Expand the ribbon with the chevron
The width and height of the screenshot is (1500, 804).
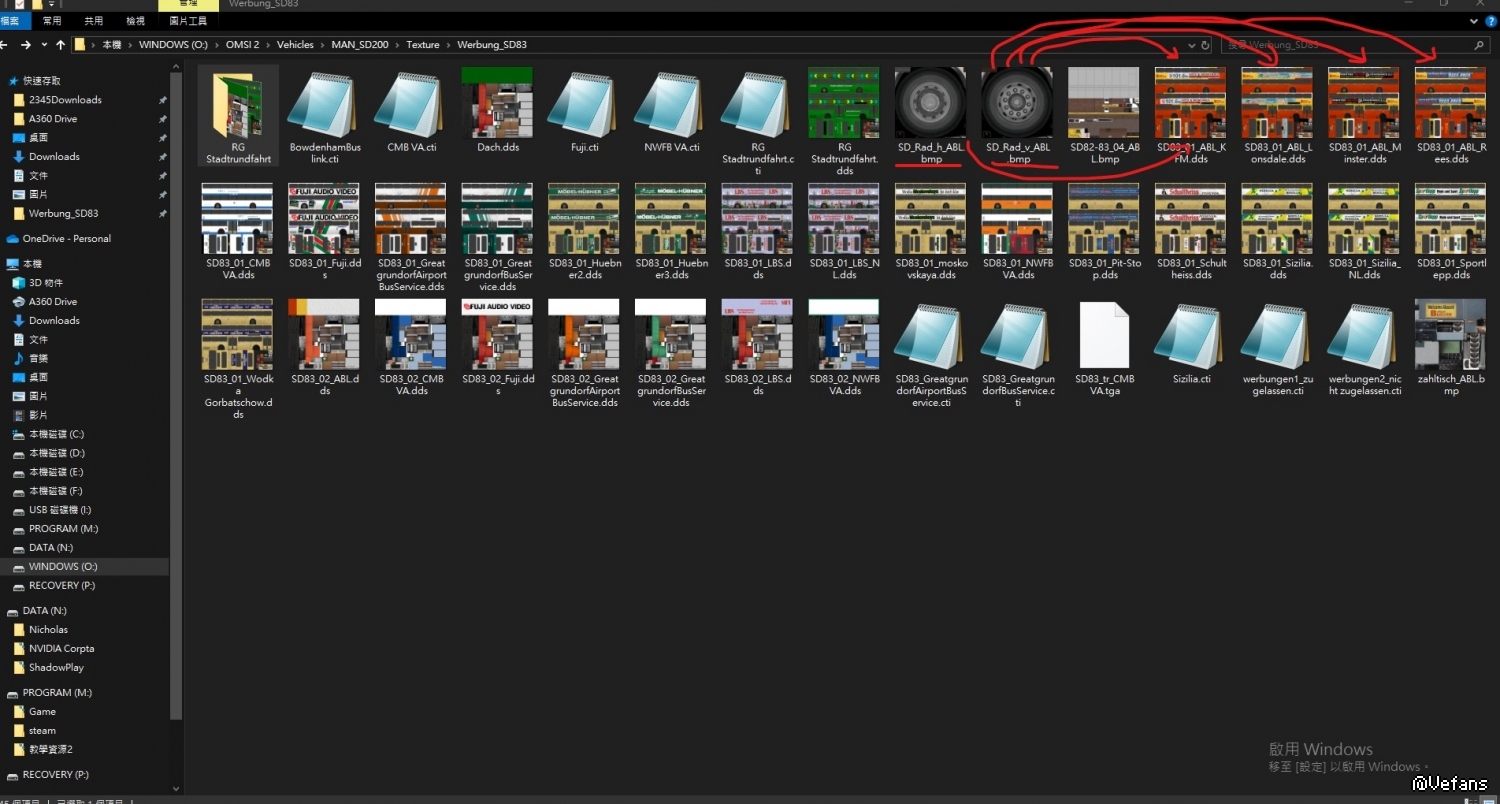pos(1476,20)
